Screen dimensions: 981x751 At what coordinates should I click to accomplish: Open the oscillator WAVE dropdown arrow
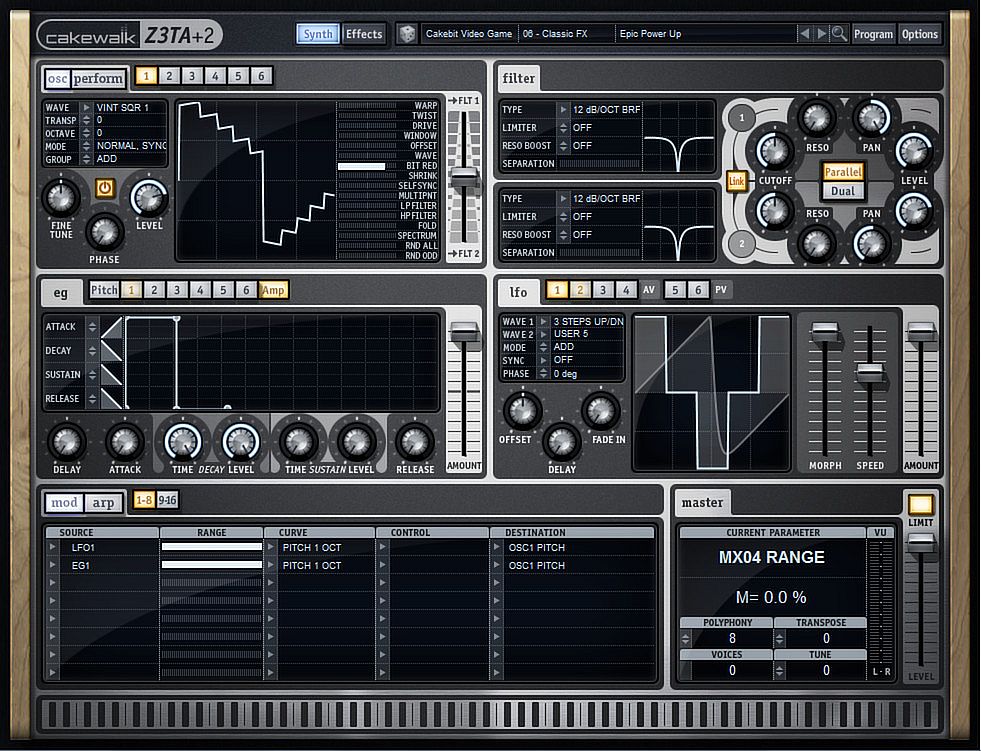tap(87, 108)
